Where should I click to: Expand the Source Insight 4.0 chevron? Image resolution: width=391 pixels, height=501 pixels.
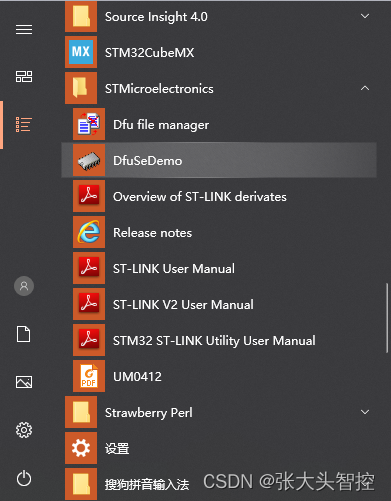point(365,16)
